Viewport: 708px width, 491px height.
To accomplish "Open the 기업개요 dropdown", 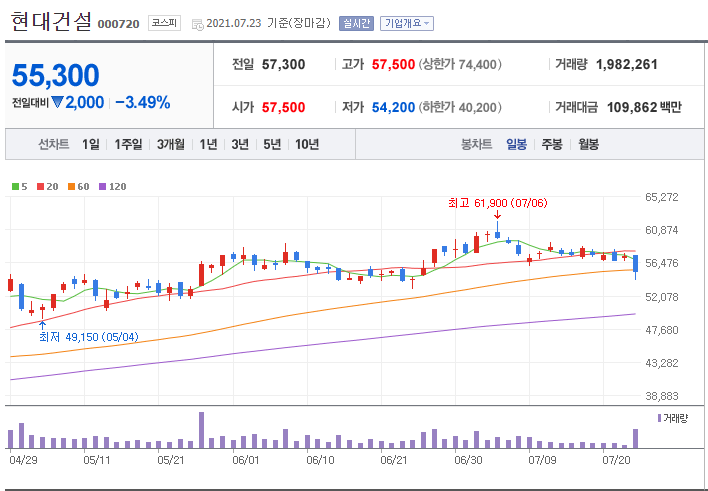I will click(x=407, y=23).
